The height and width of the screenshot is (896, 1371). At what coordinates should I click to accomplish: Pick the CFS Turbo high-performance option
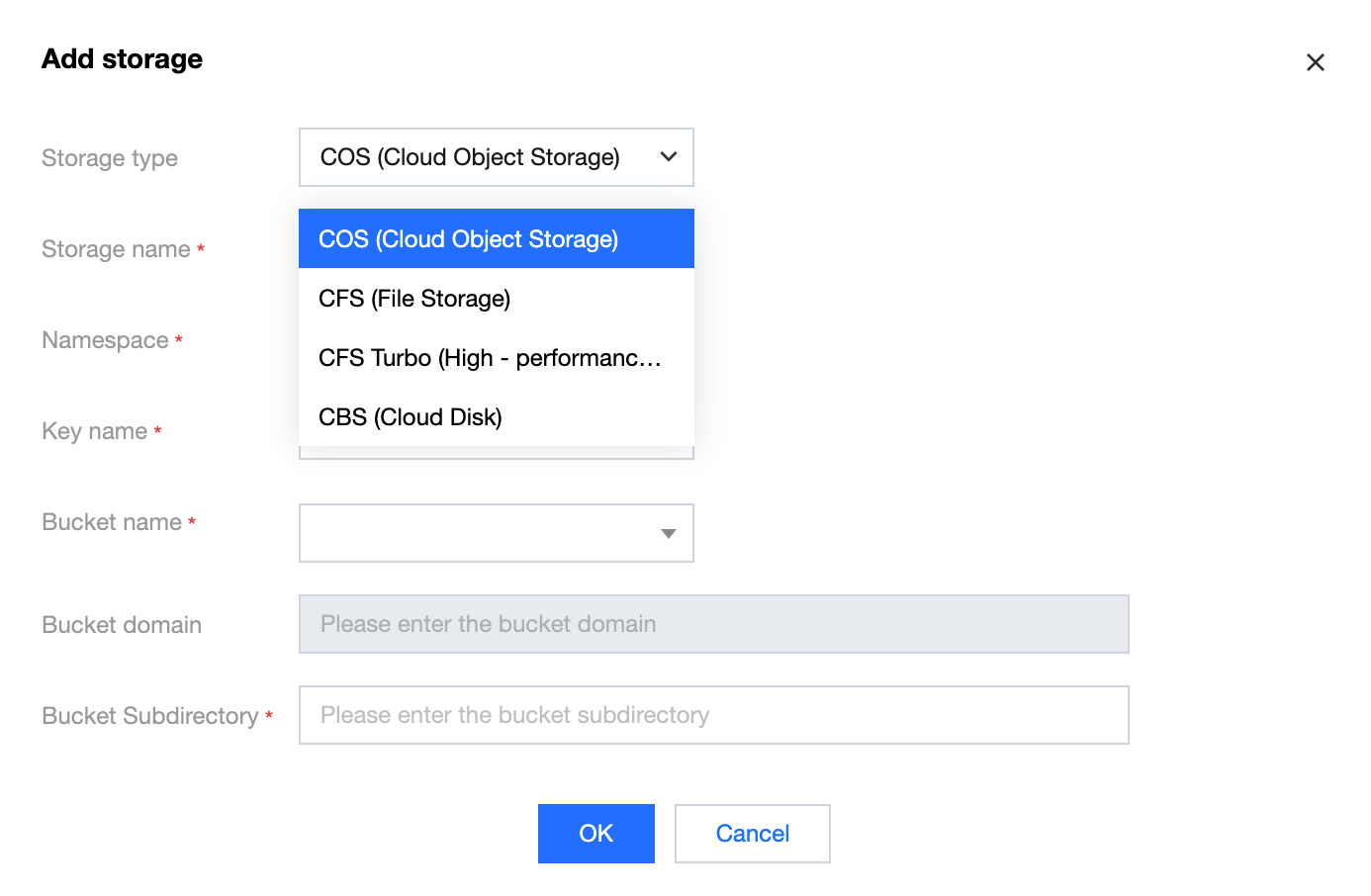click(x=490, y=358)
